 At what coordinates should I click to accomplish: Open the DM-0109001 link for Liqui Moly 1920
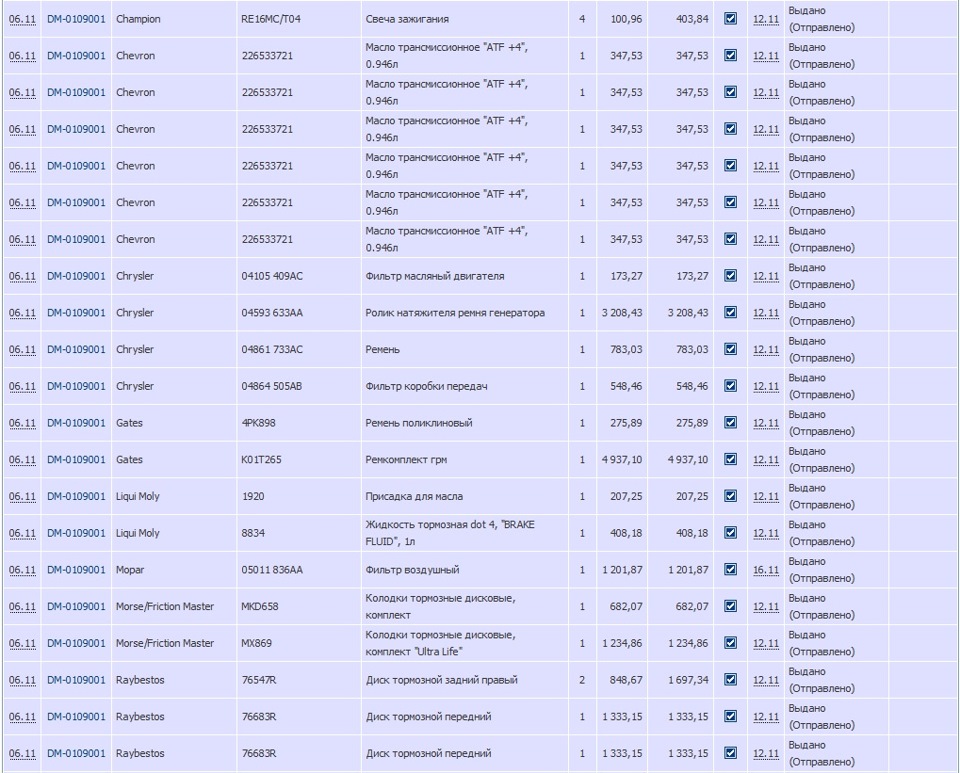point(76,496)
